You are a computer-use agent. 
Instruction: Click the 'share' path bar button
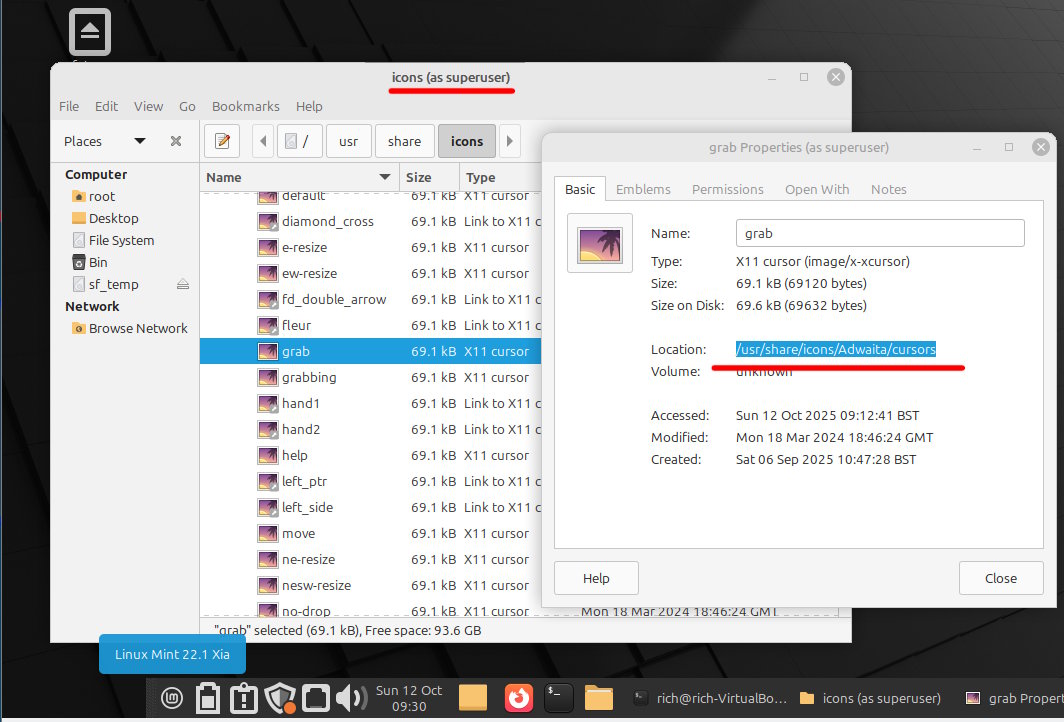point(404,141)
